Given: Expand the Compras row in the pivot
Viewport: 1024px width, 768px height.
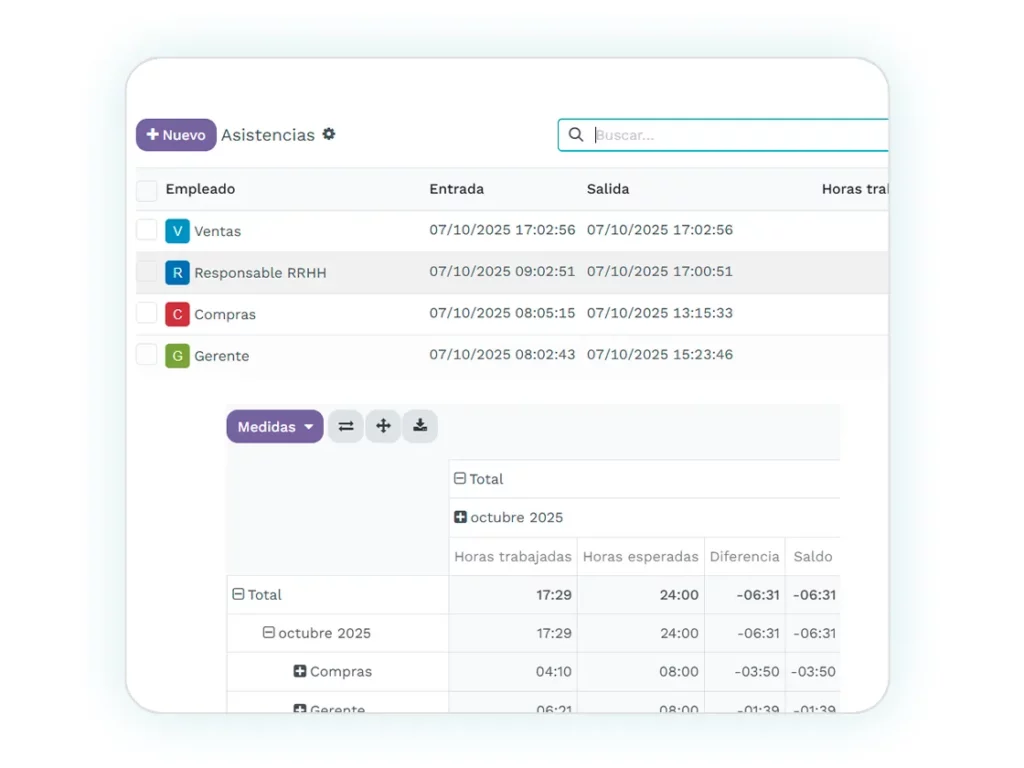Looking at the screenshot, I should pos(300,672).
